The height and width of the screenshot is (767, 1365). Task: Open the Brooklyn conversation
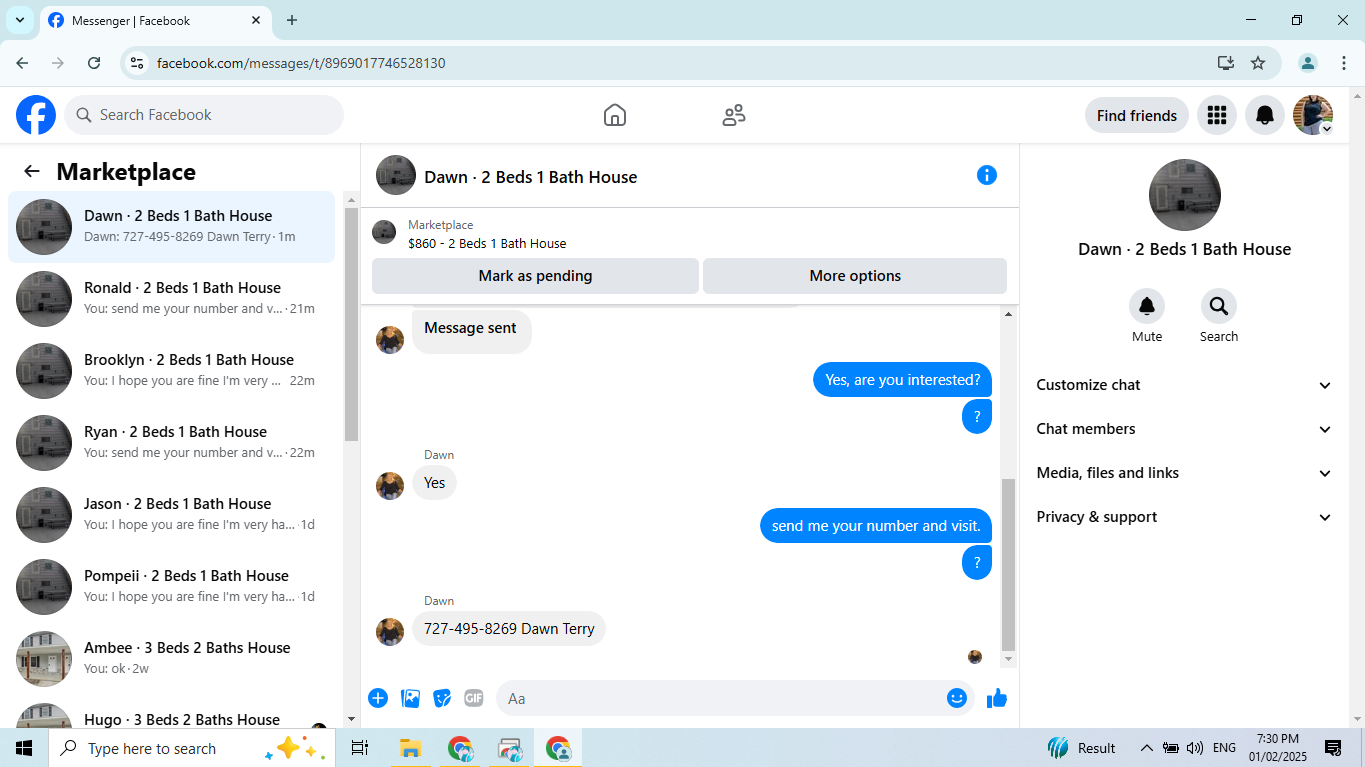[171, 371]
